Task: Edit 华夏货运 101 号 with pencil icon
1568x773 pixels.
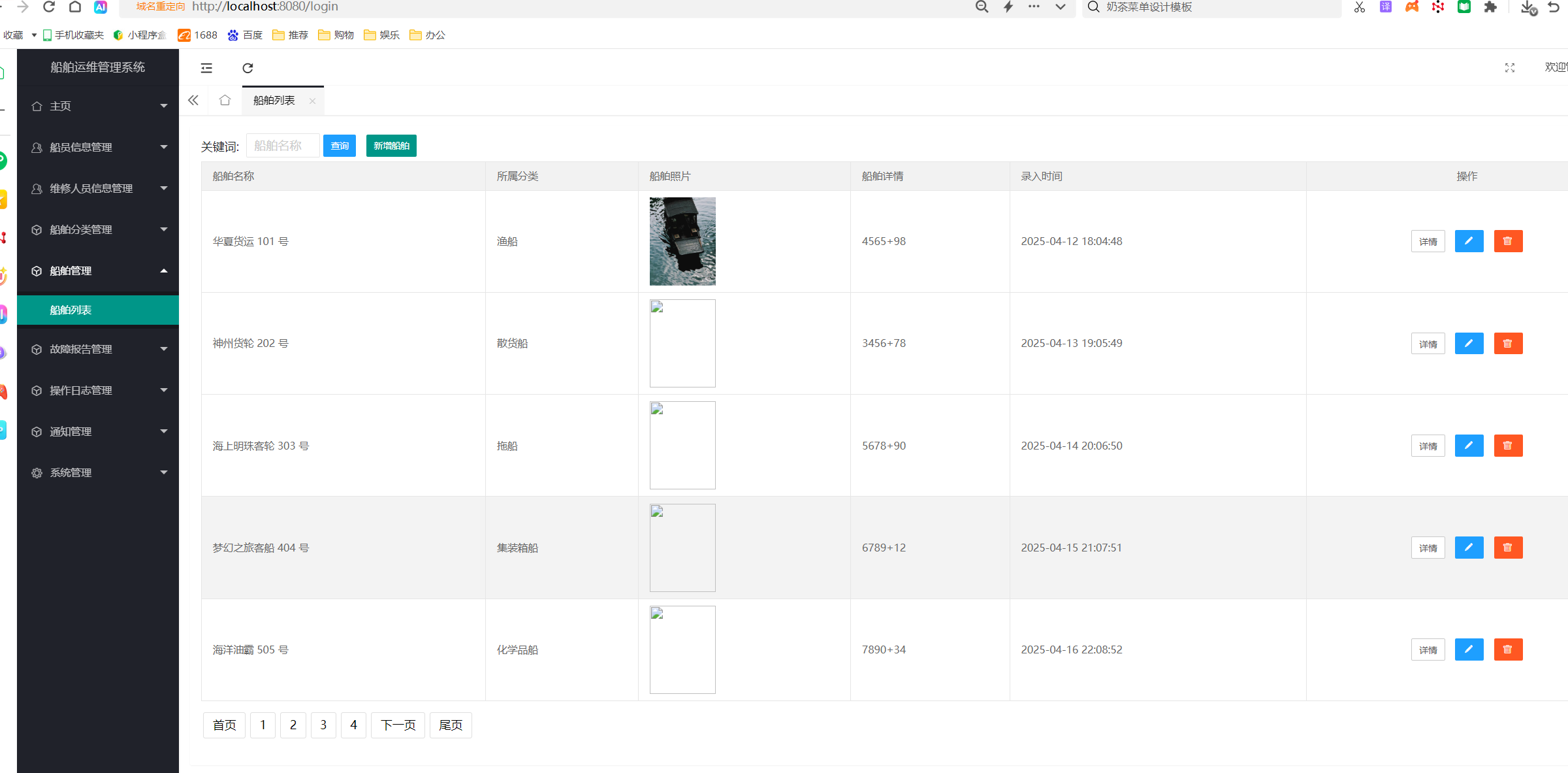Action: click(1469, 241)
